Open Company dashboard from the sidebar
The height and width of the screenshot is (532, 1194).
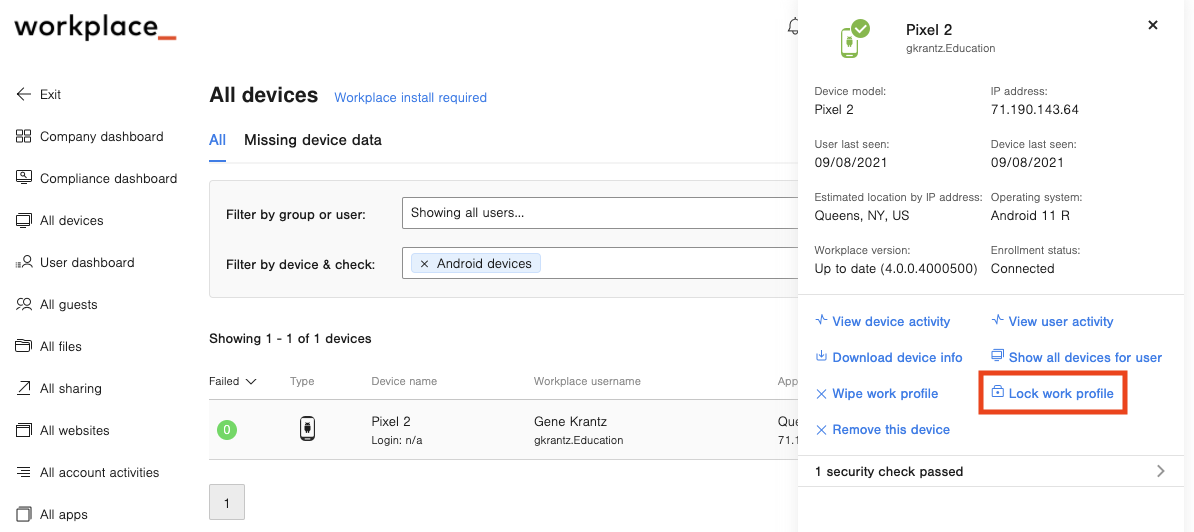[101, 136]
